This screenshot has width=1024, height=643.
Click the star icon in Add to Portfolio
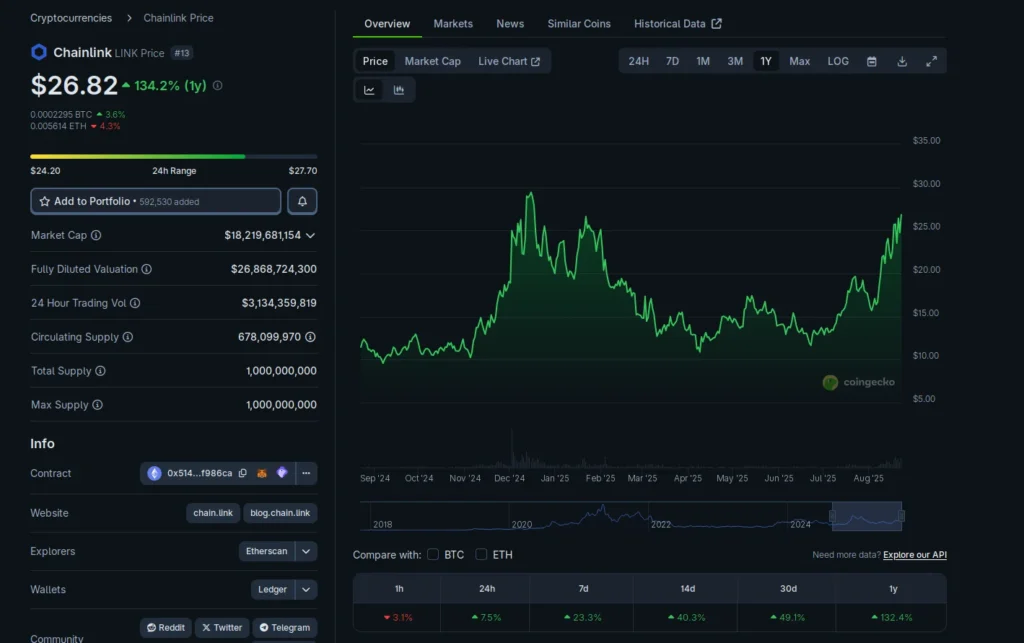click(44, 201)
